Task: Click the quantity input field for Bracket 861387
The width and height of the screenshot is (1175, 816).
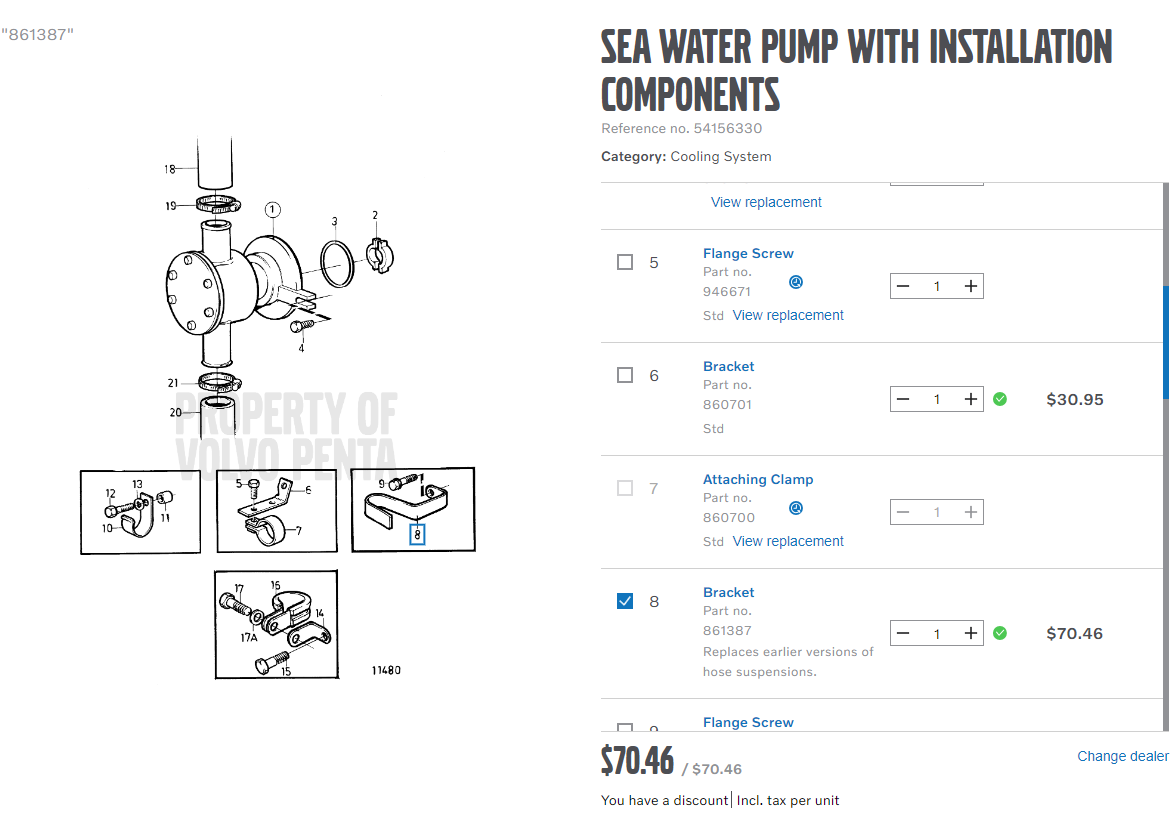Action: pos(936,632)
